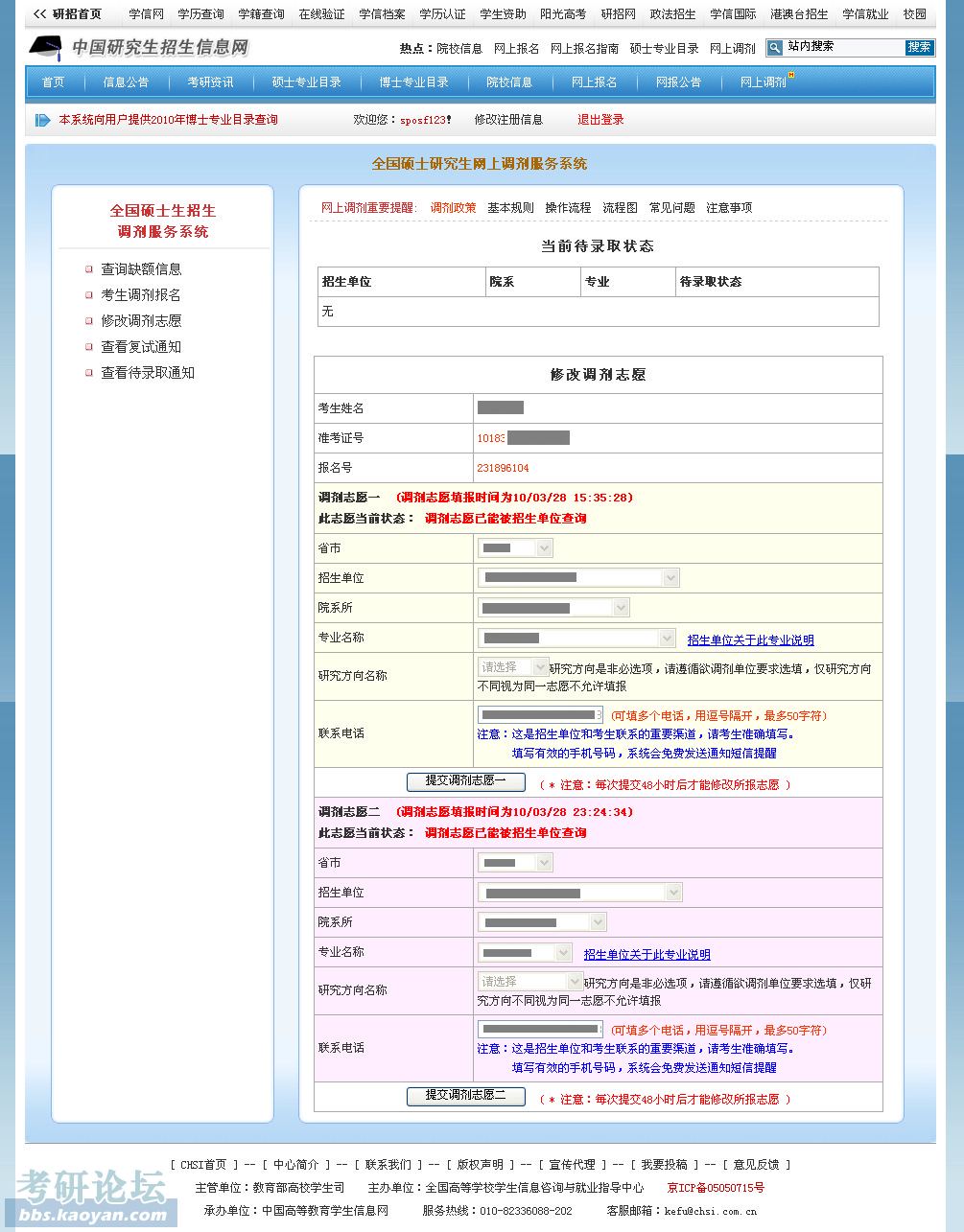Viewport: 964px width, 1232px height.
Task: Open the 专业名称 dropdown under 调剂志愿一
Action: point(576,639)
